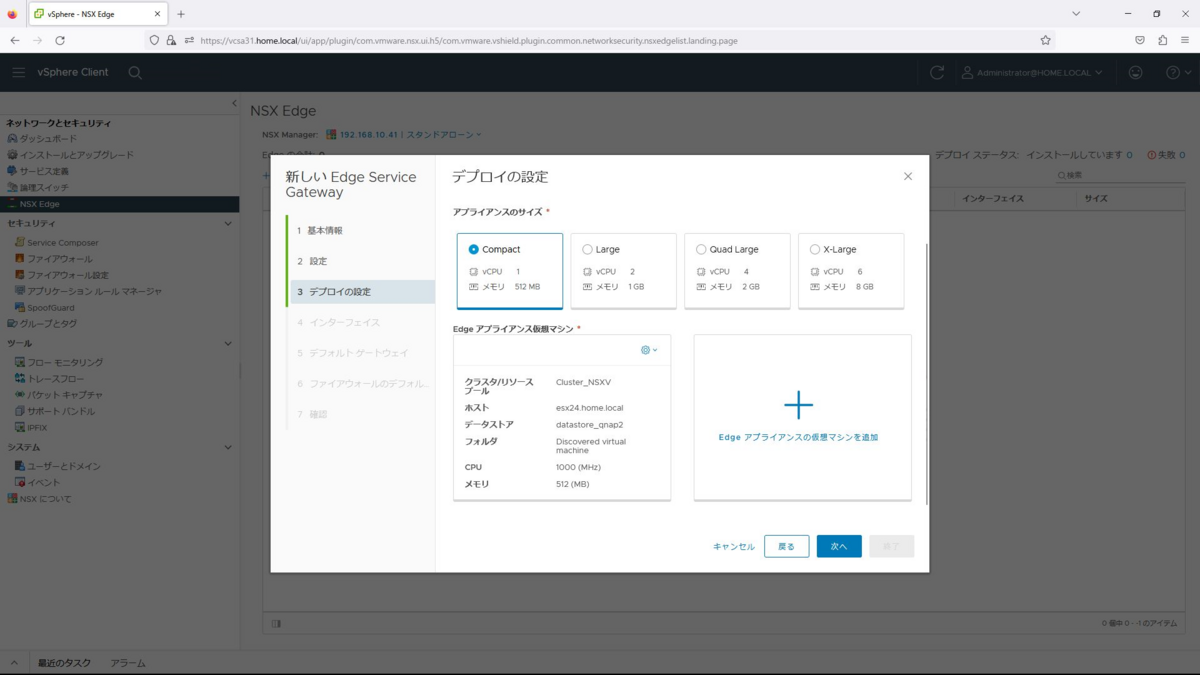Click the column picker icon below table
This screenshot has width=1200, height=675.
276,623
